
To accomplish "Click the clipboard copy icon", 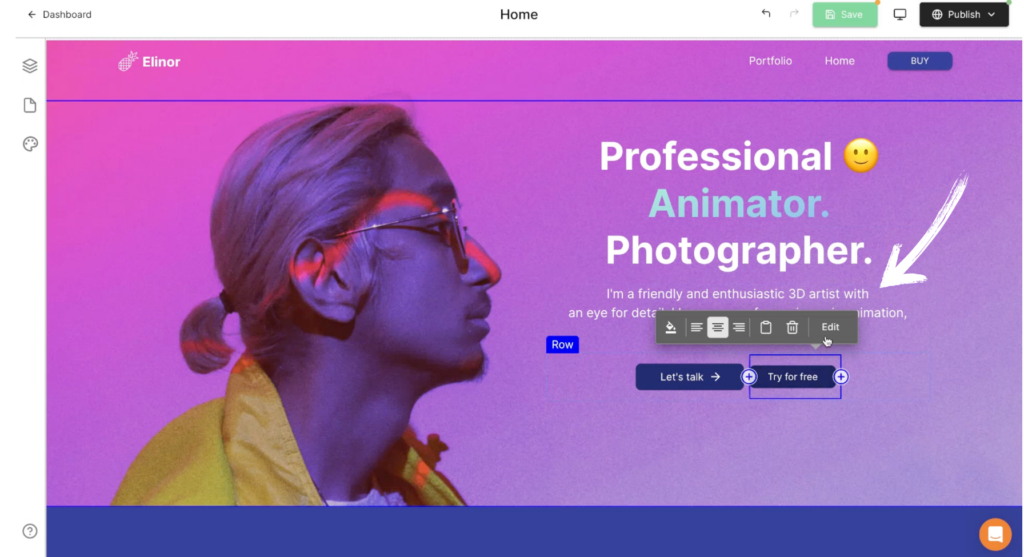I will [x=766, y=327].
